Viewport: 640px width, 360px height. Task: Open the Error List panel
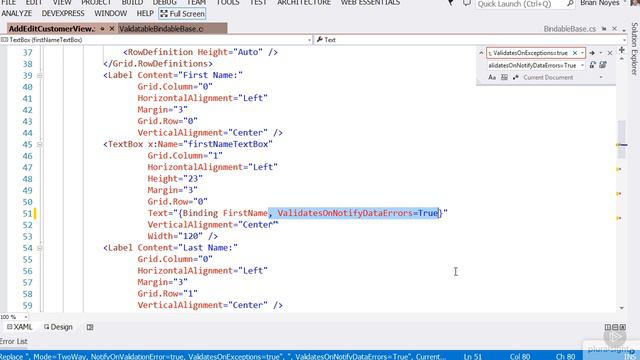coord(13,341)
